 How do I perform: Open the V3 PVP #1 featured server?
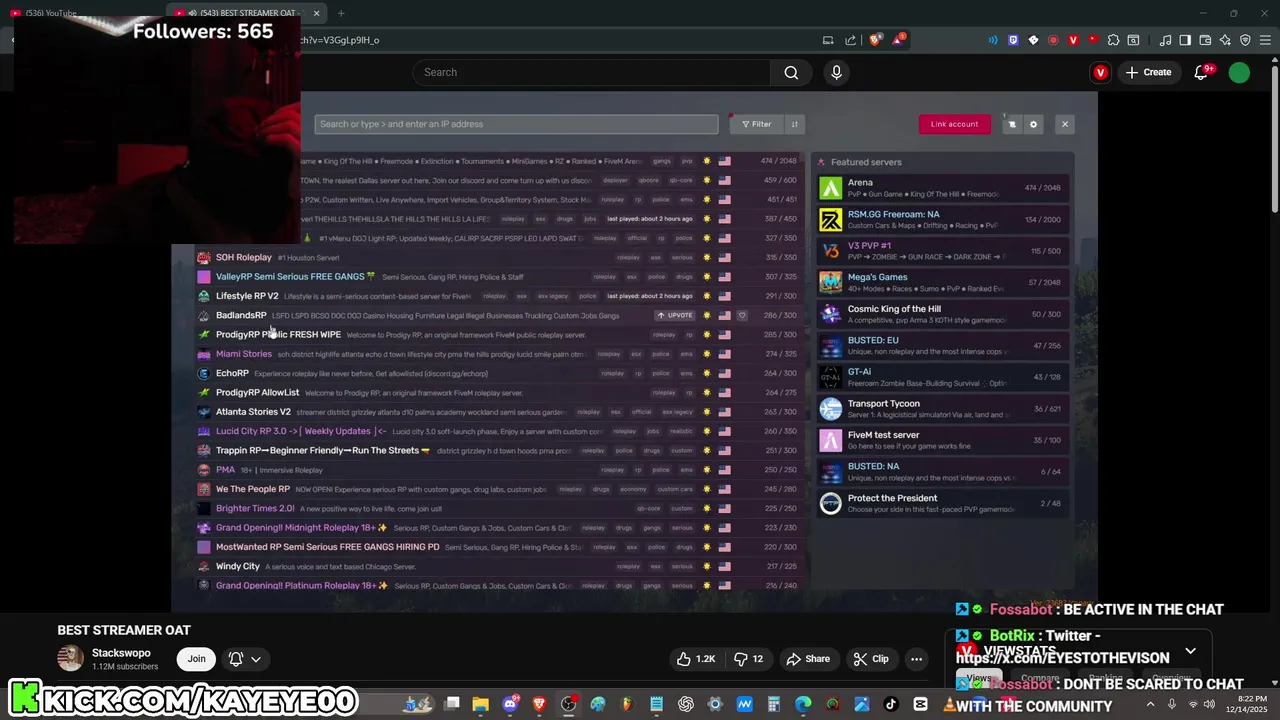point(942,251)
